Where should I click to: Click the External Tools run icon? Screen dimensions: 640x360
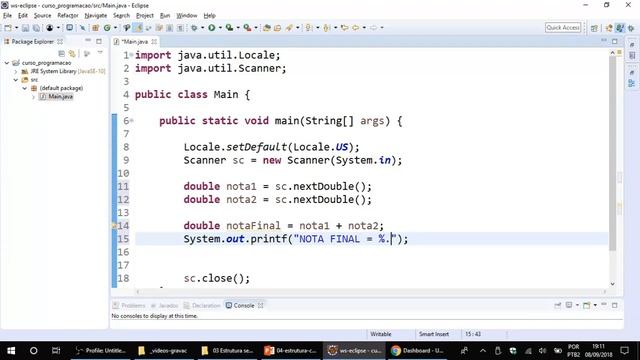pos(247,28)
